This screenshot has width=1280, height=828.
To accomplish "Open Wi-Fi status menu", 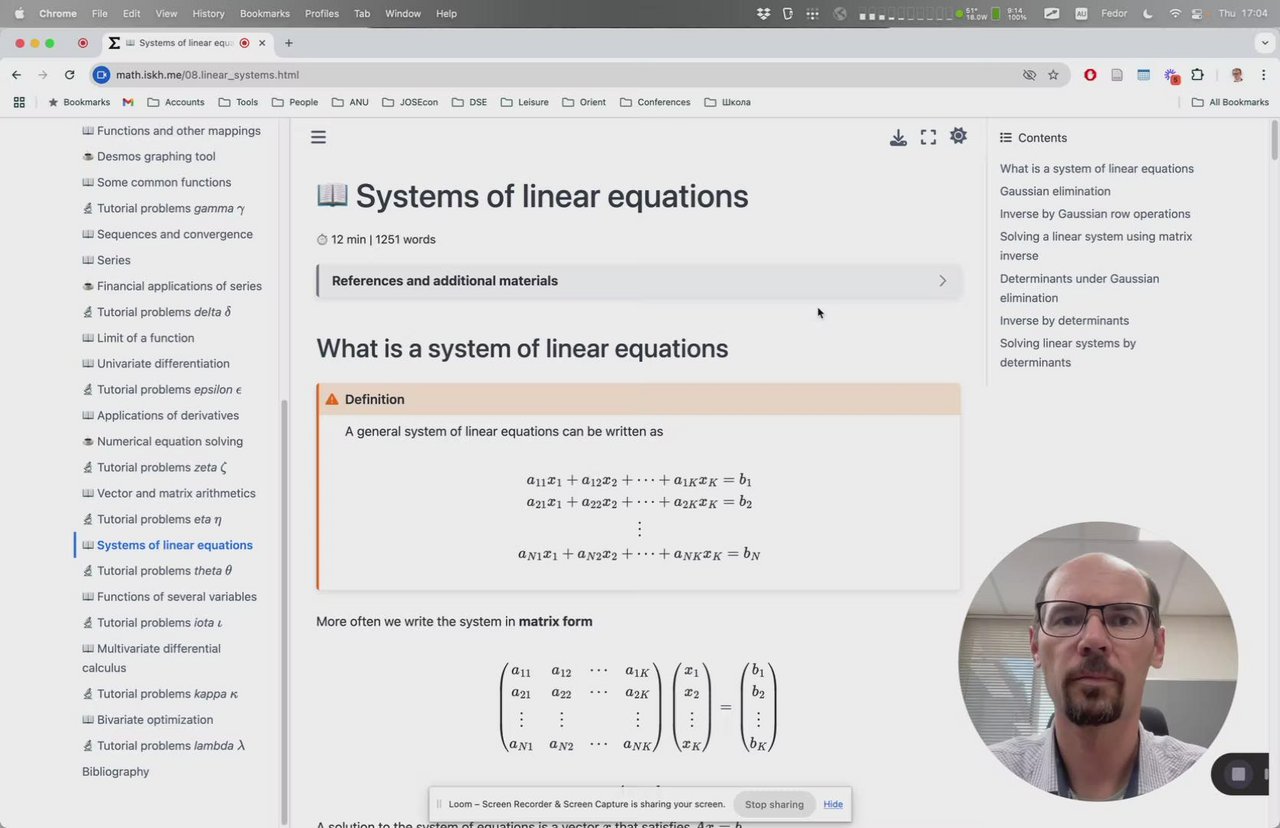I will pyautogui.click(x=1175, y=14).
